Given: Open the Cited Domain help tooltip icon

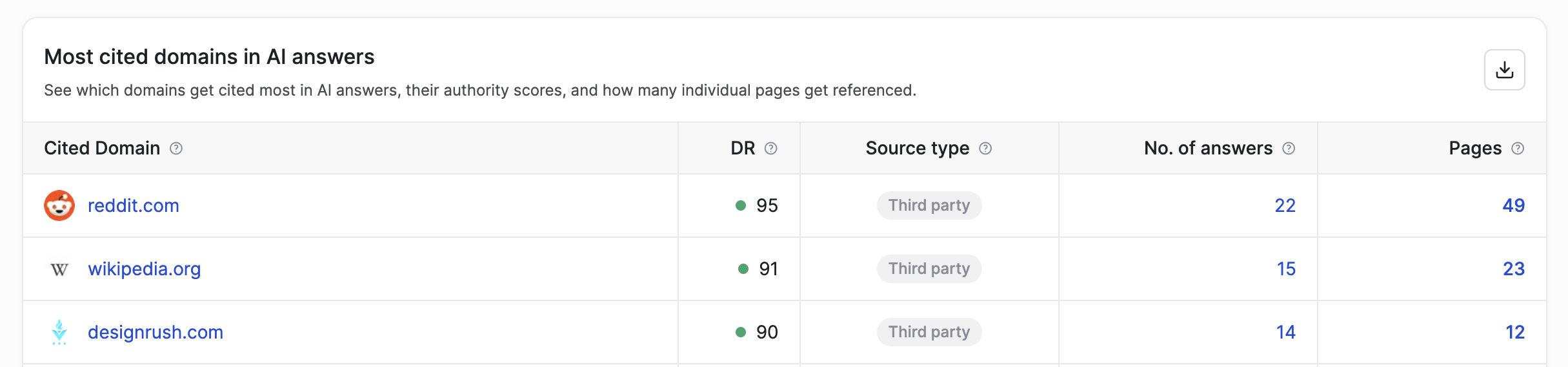Looking at the screenshot, I should (x=176, y=149).
